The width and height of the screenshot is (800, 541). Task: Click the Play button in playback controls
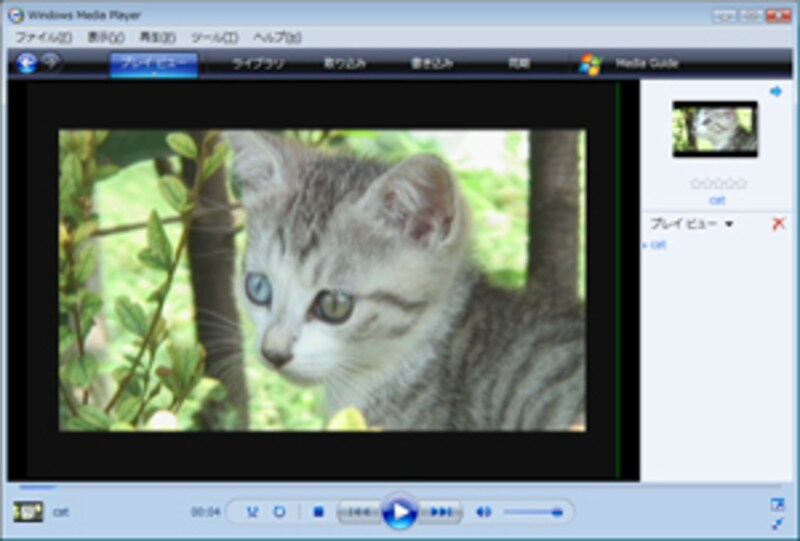tap(400, 512)
